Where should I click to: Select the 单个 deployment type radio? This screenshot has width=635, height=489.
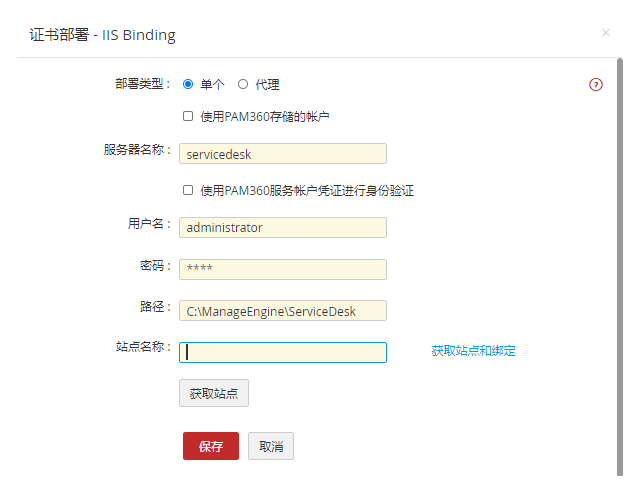(x=188, y=85)
